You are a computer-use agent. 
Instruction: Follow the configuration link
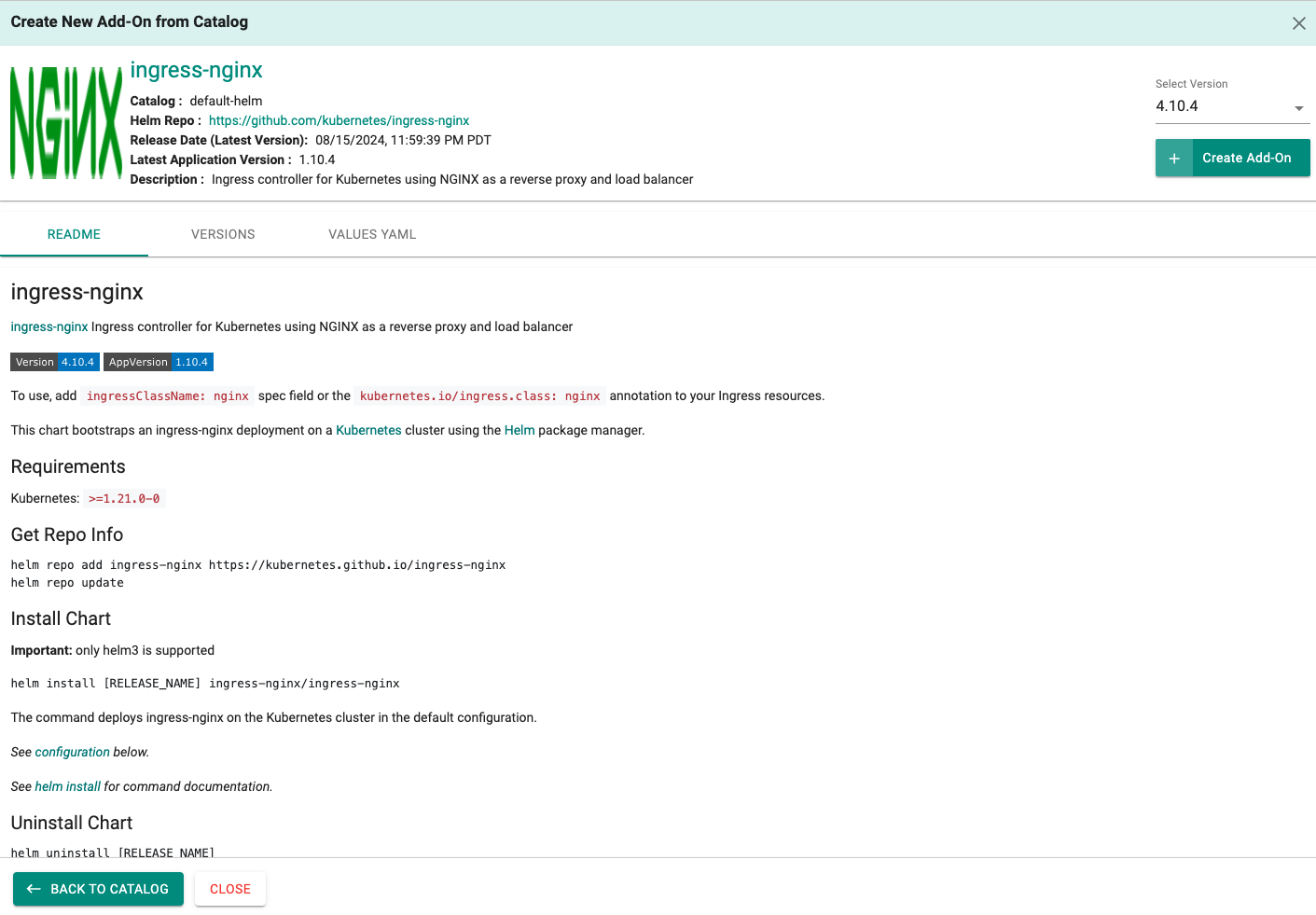click(73, 752)
